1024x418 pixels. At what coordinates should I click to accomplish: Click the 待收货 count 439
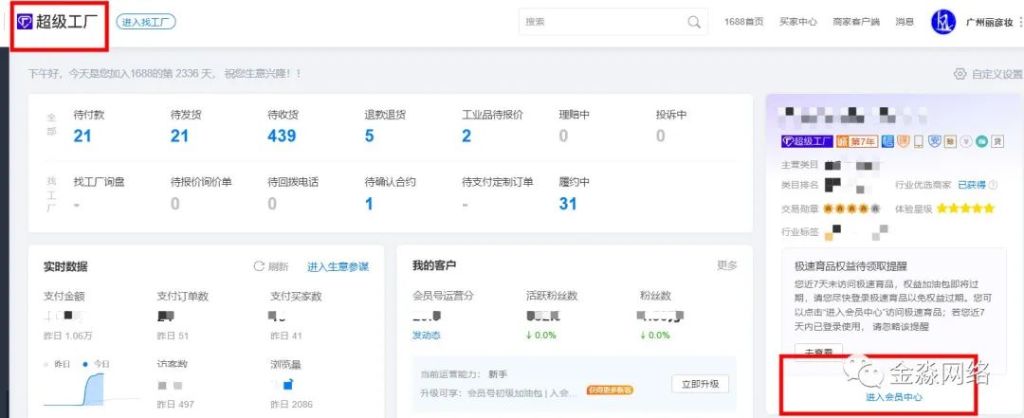(281, 136)
